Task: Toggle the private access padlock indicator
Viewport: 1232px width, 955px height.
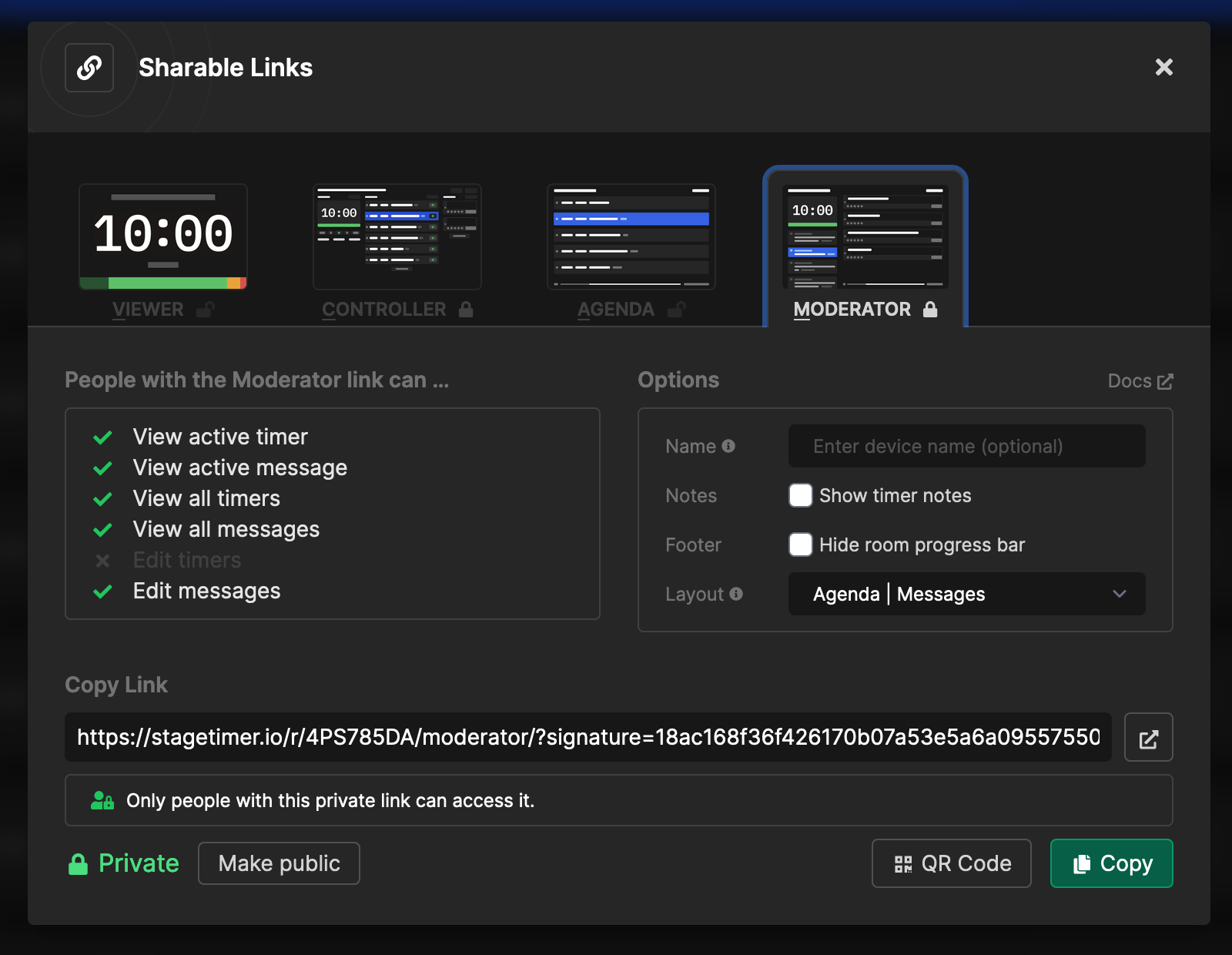Action: tap(78, 863)
